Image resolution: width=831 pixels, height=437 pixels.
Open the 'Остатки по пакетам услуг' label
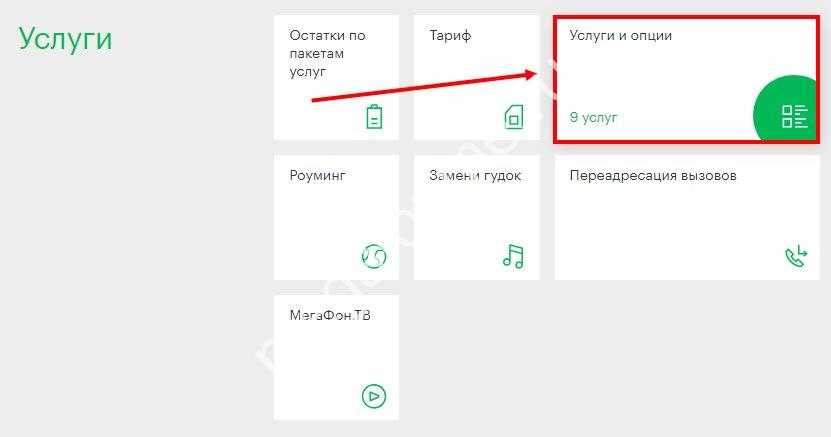(x=328, y=53)
